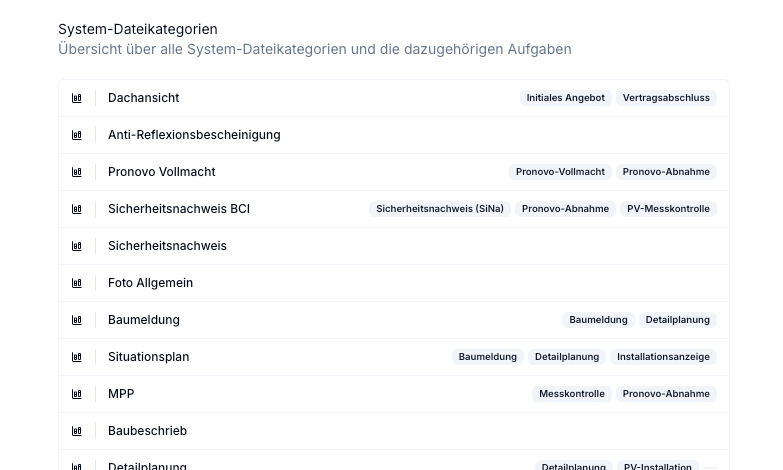Open the Sicherheitsnachweis category row
783x470 pixels.
tap(394, 246)
